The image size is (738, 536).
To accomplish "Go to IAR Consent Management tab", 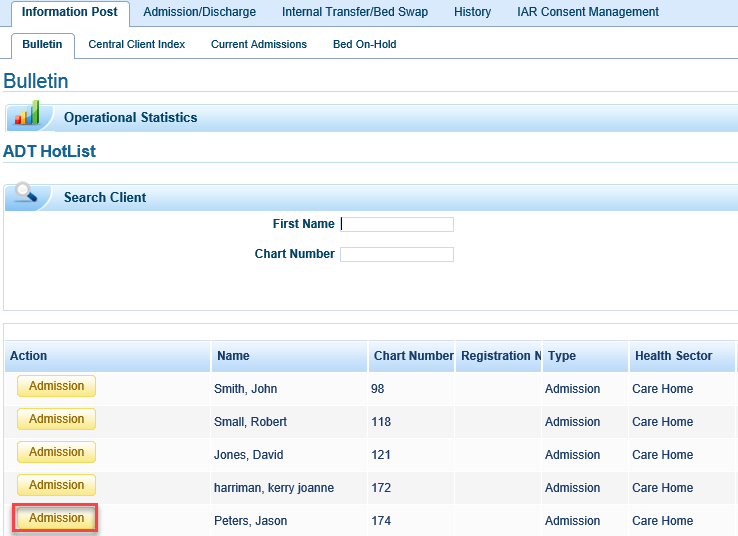I will pyautogui.click(x=587, y=12).
